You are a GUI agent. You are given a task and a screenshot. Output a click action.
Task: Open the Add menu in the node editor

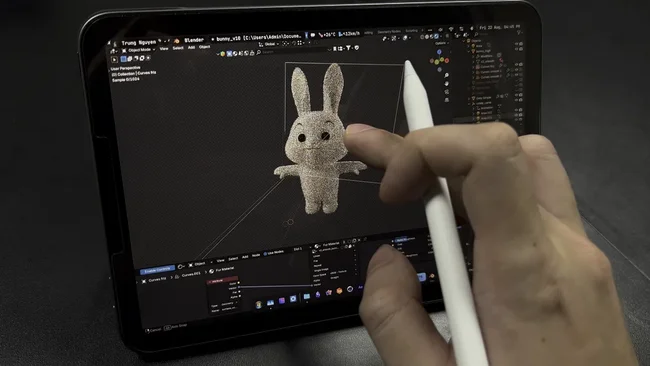[245, 257]
